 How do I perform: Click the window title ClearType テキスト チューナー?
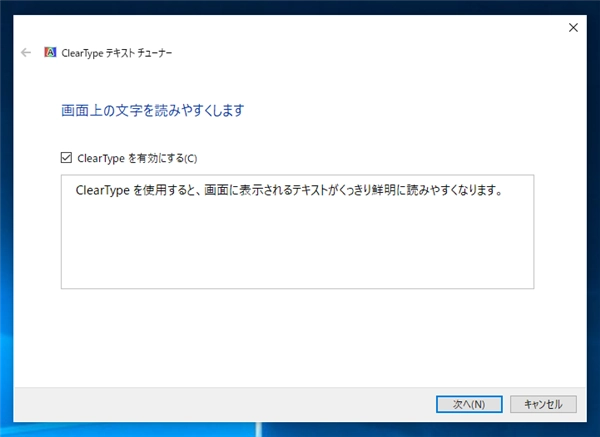click(x=117, y=53)
